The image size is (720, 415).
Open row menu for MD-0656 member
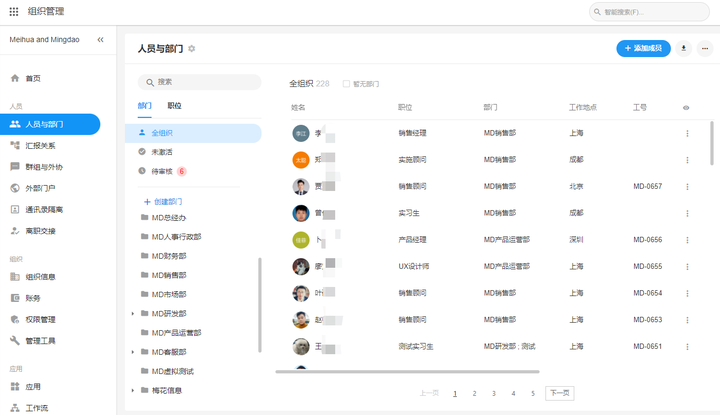687,240
